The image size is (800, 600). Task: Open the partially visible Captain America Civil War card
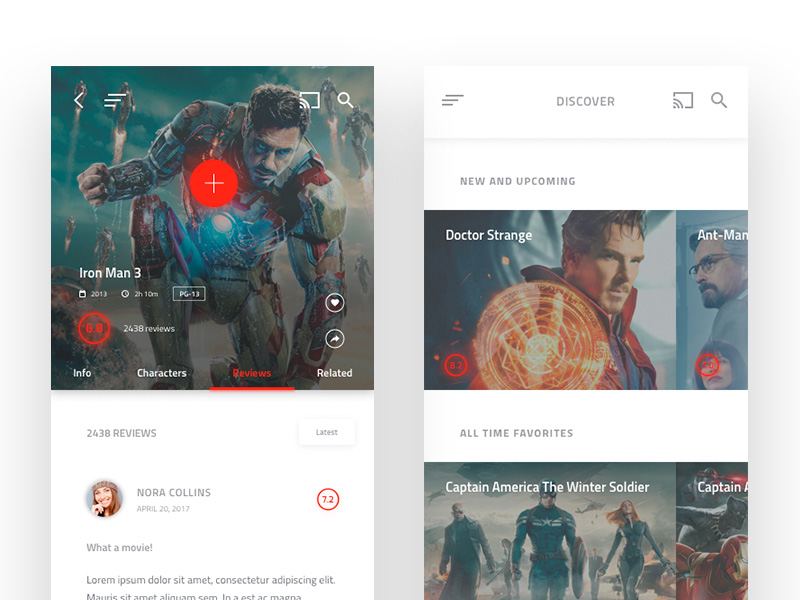[712, 531]
